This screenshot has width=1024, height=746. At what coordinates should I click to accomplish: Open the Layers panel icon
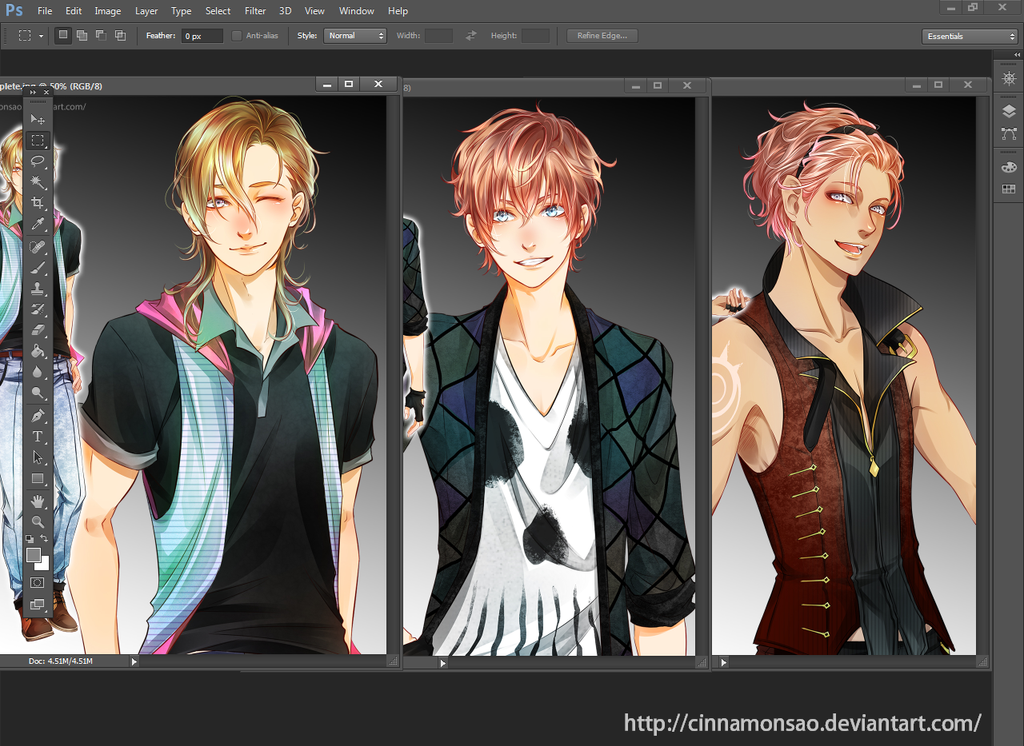tap(1009, 111)
